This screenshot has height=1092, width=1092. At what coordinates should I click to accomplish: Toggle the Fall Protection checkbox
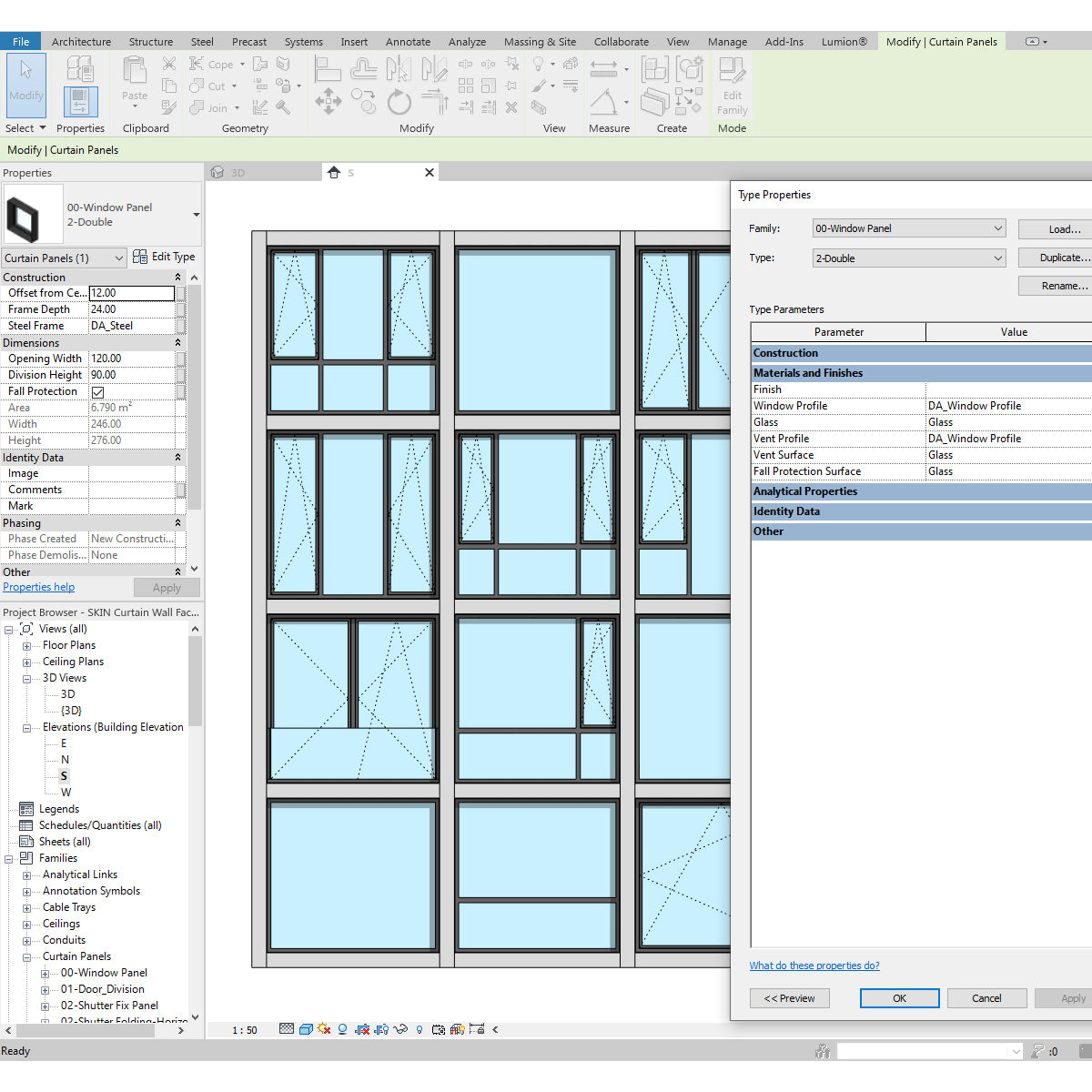(97, 391)
